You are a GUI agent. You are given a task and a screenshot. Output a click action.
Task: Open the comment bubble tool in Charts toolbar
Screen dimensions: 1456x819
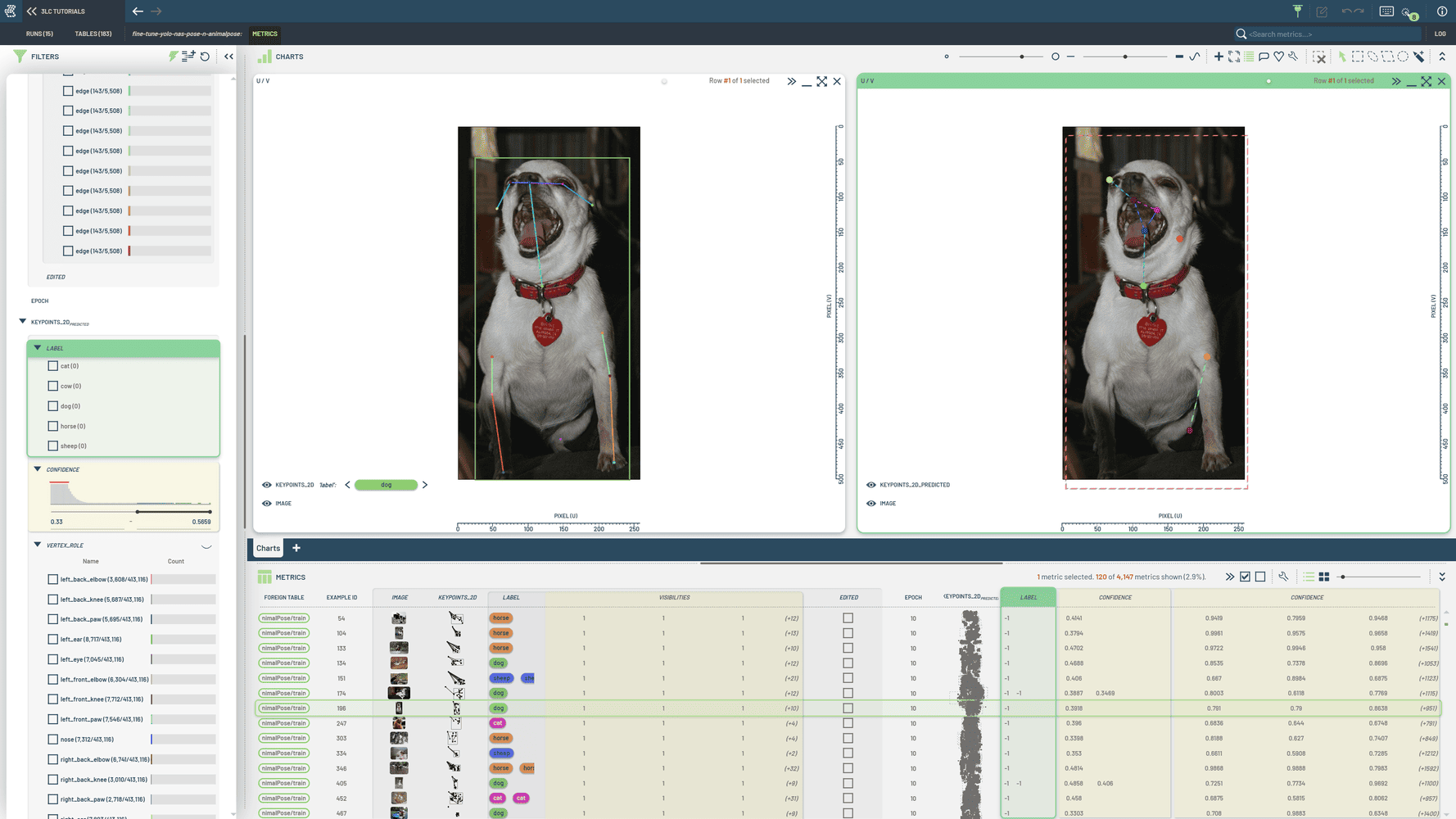point(1264,57)
